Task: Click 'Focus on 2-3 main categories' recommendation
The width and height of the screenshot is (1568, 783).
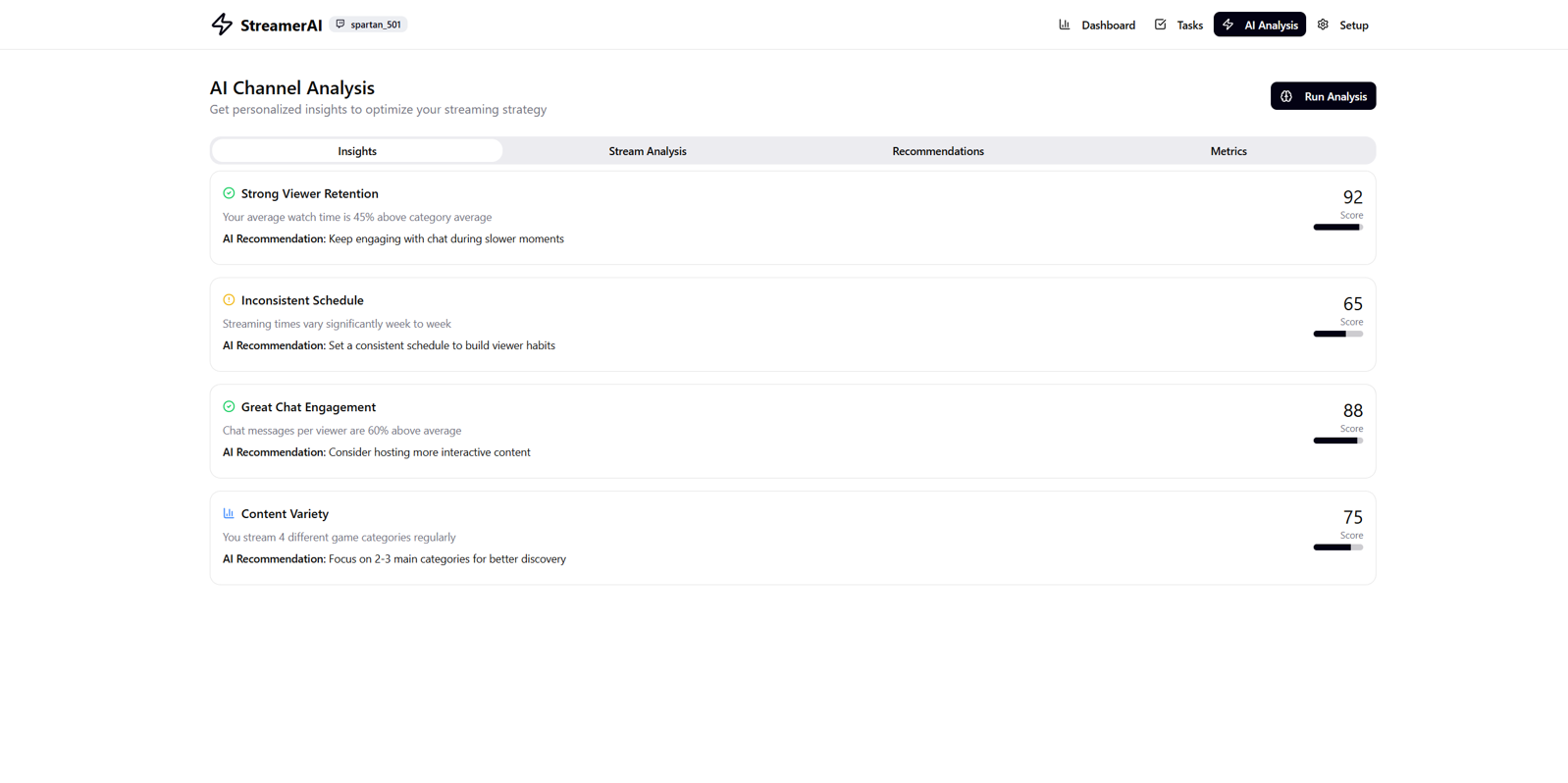Action: (447, 559)
